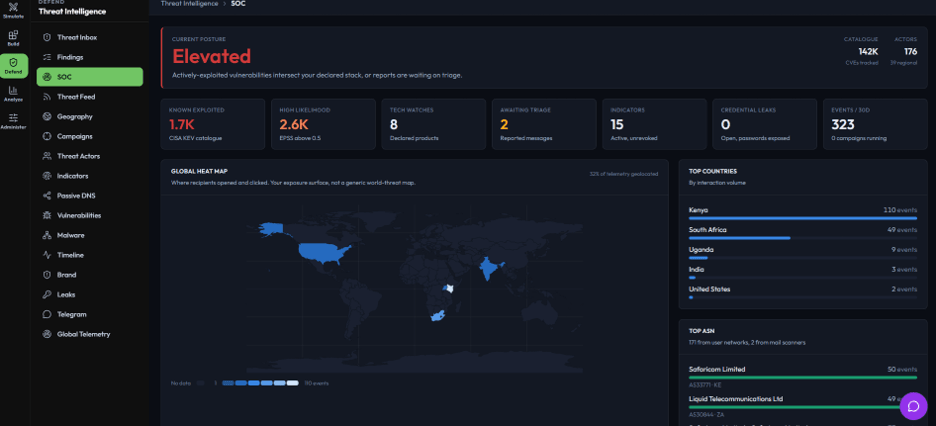The height and width of the screenshot is (426, 936).
Task: Click the United States on heat map
Action: pos(322,252)
